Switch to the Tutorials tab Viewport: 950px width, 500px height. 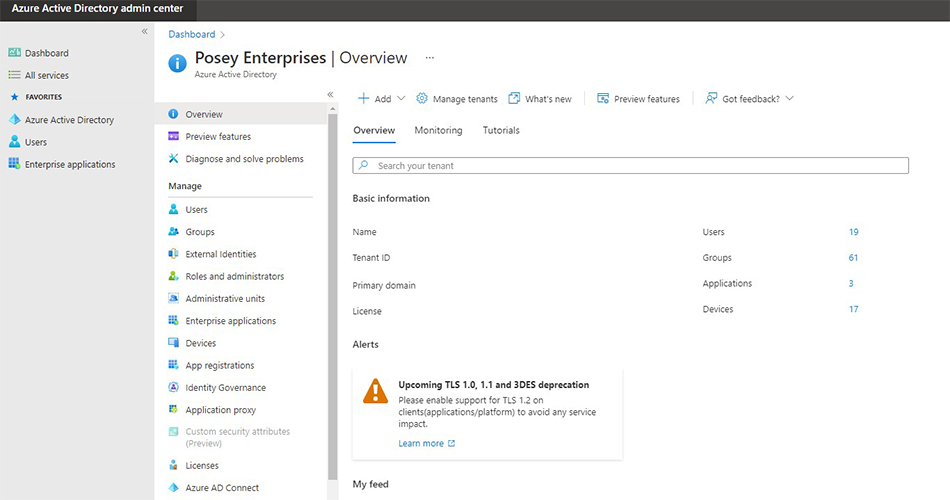[x=501, y=130]
